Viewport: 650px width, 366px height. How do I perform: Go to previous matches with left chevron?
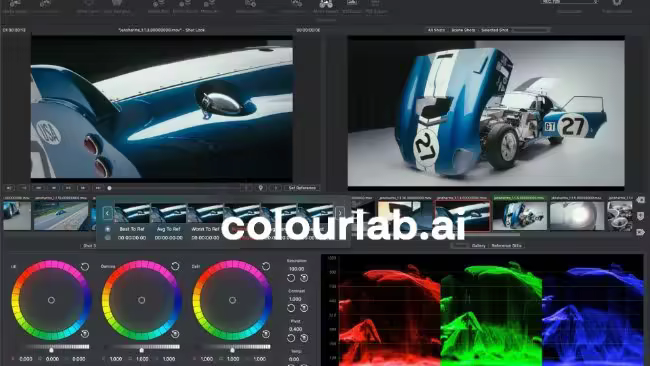pyautogui.click(x=107, y=213)
